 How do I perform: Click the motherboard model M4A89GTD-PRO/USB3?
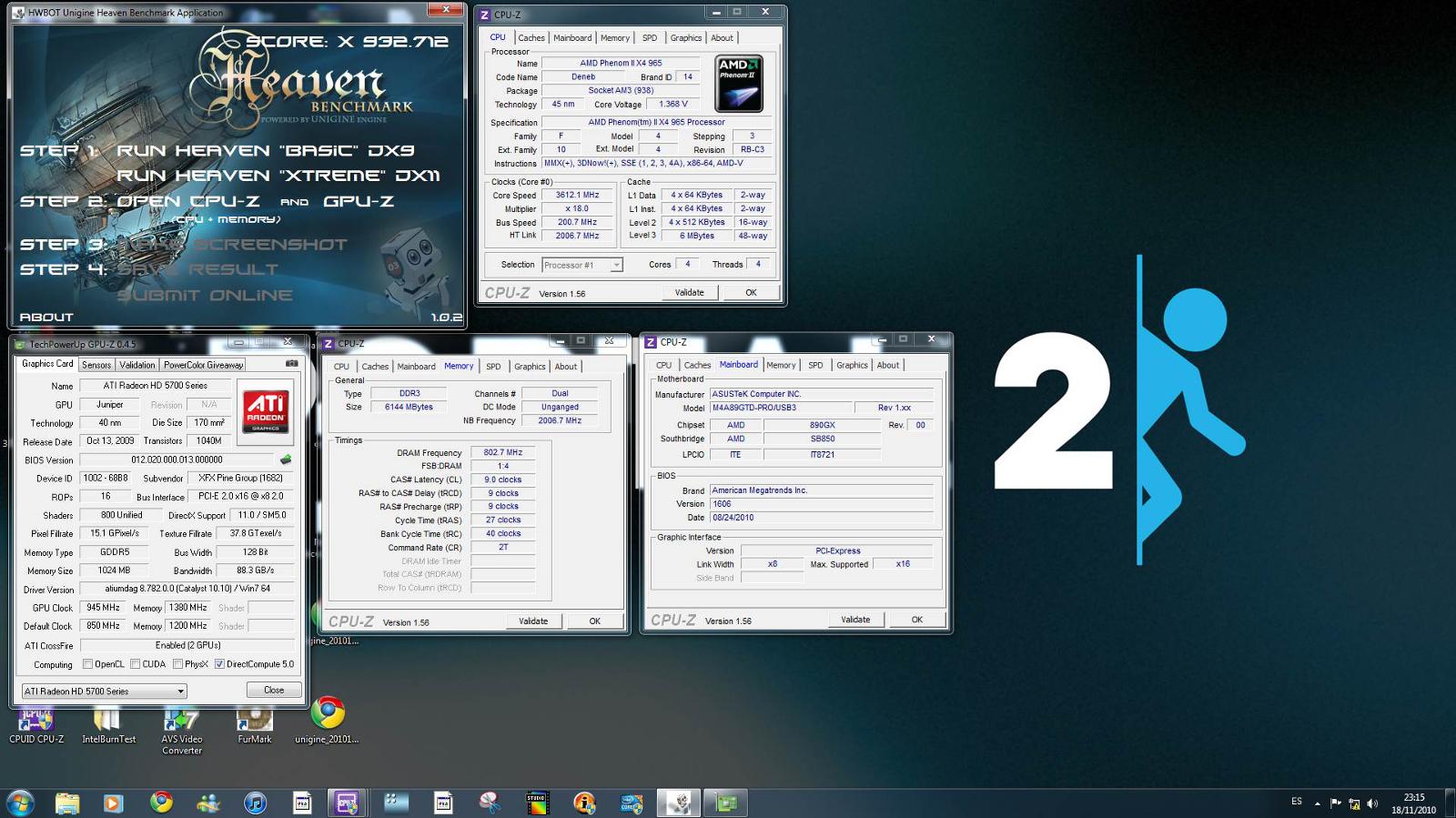point(781,408)
